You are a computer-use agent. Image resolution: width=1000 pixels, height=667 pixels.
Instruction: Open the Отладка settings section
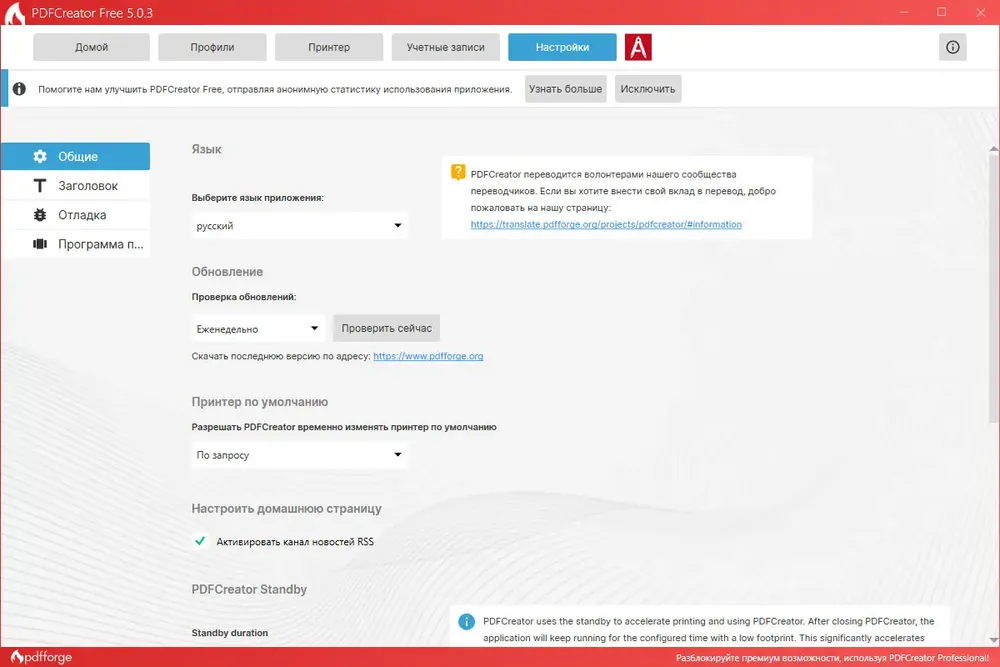click(75, 215)
